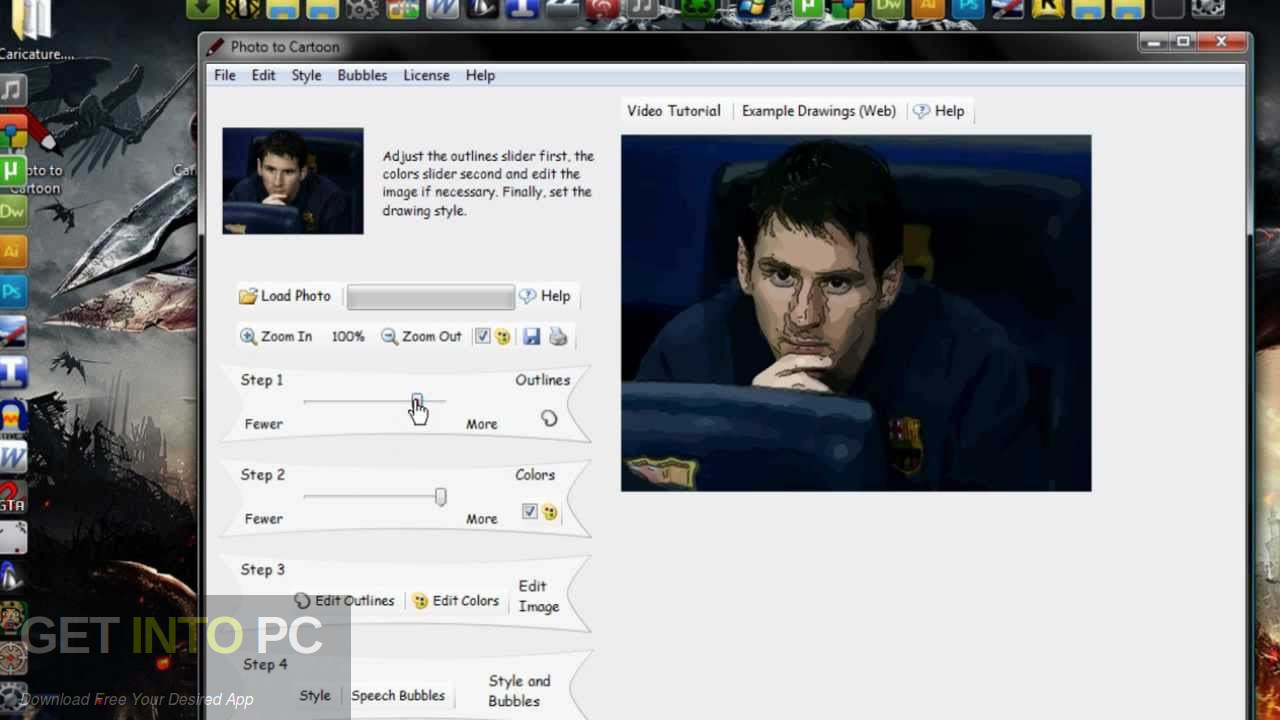The image size is (1280, 720).
Task: Click the Edit Colors button
Action: tap(455, 601)
